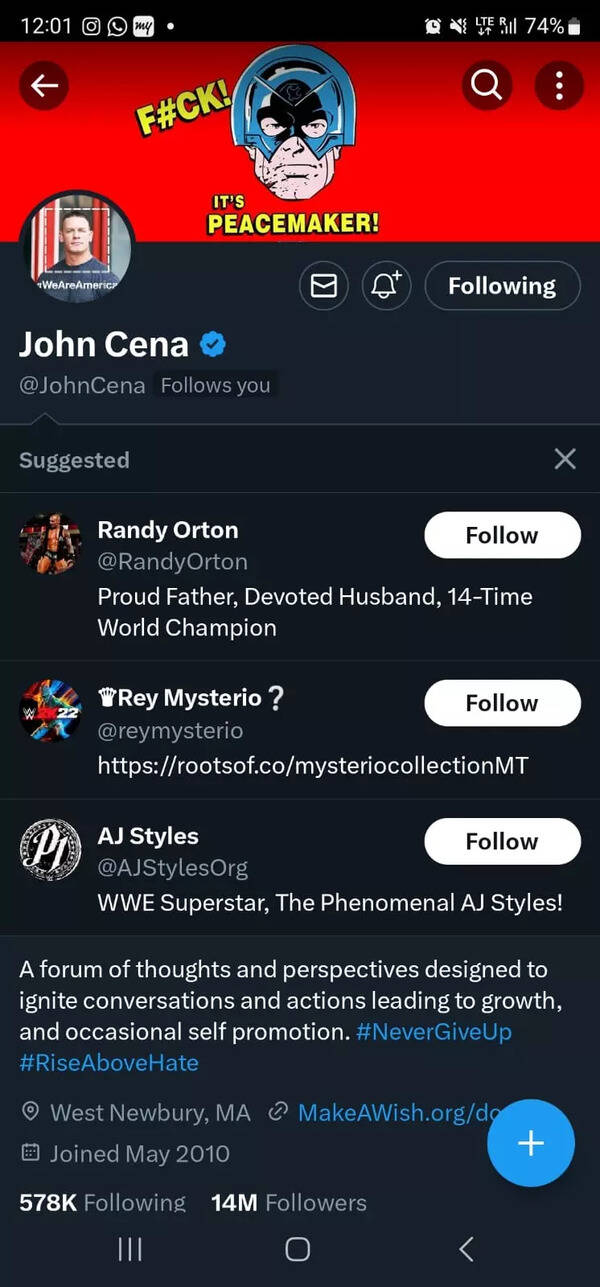Open Android recent apps button
This screenshot has height=1287, width=600.
coord(130,1249)
